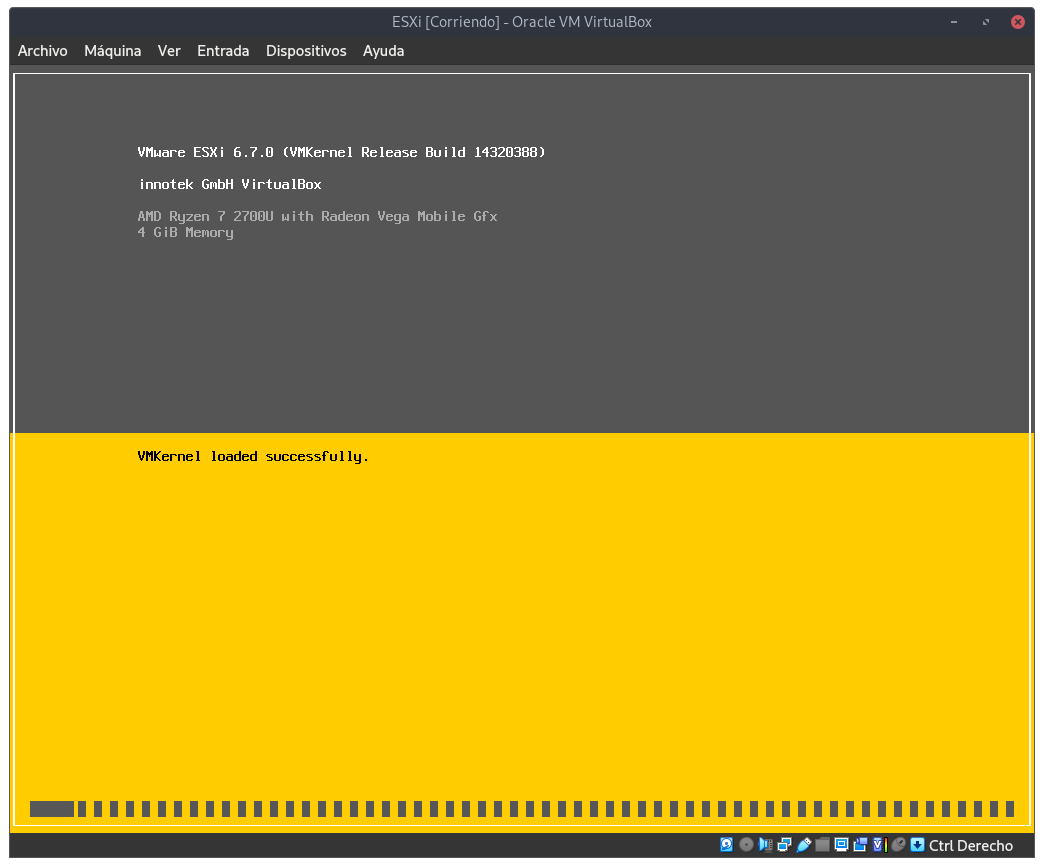1044x867 pixels.
Task: Open the Ayuda menu
Action: tap(384, 51)
